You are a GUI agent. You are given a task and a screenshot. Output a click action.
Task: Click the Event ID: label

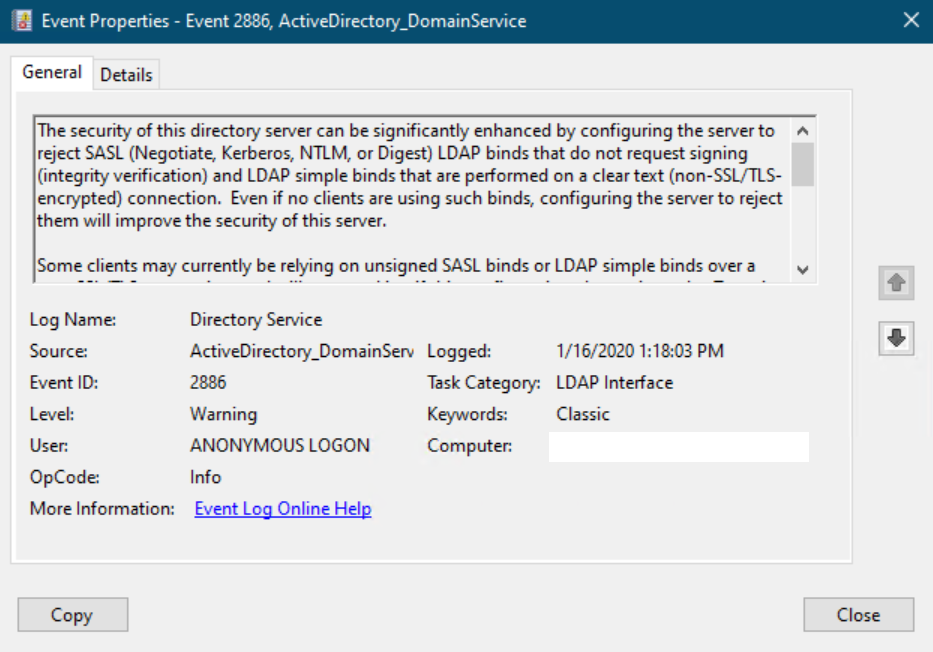64,383
